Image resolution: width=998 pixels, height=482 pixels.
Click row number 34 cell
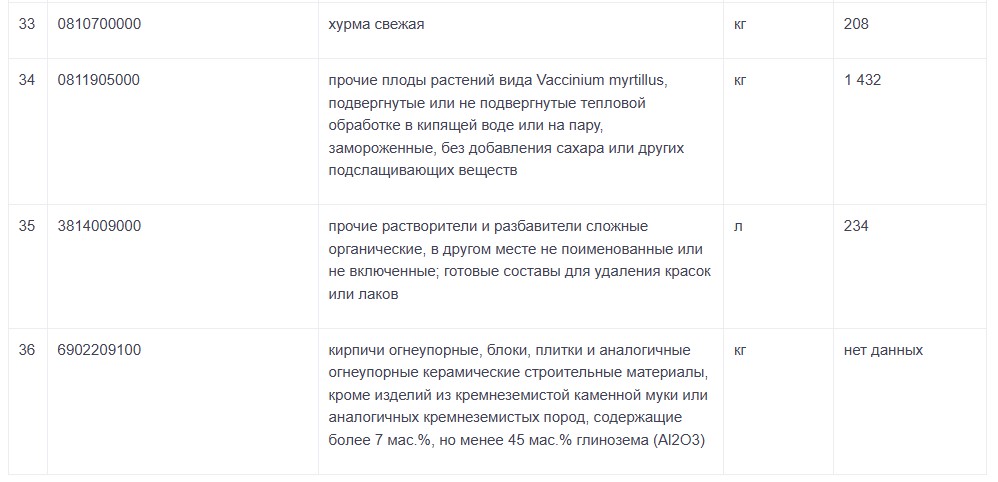(27, 80)
